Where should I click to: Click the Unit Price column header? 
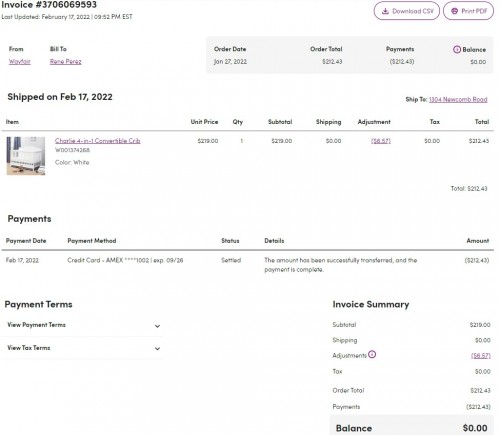point(204,122)
